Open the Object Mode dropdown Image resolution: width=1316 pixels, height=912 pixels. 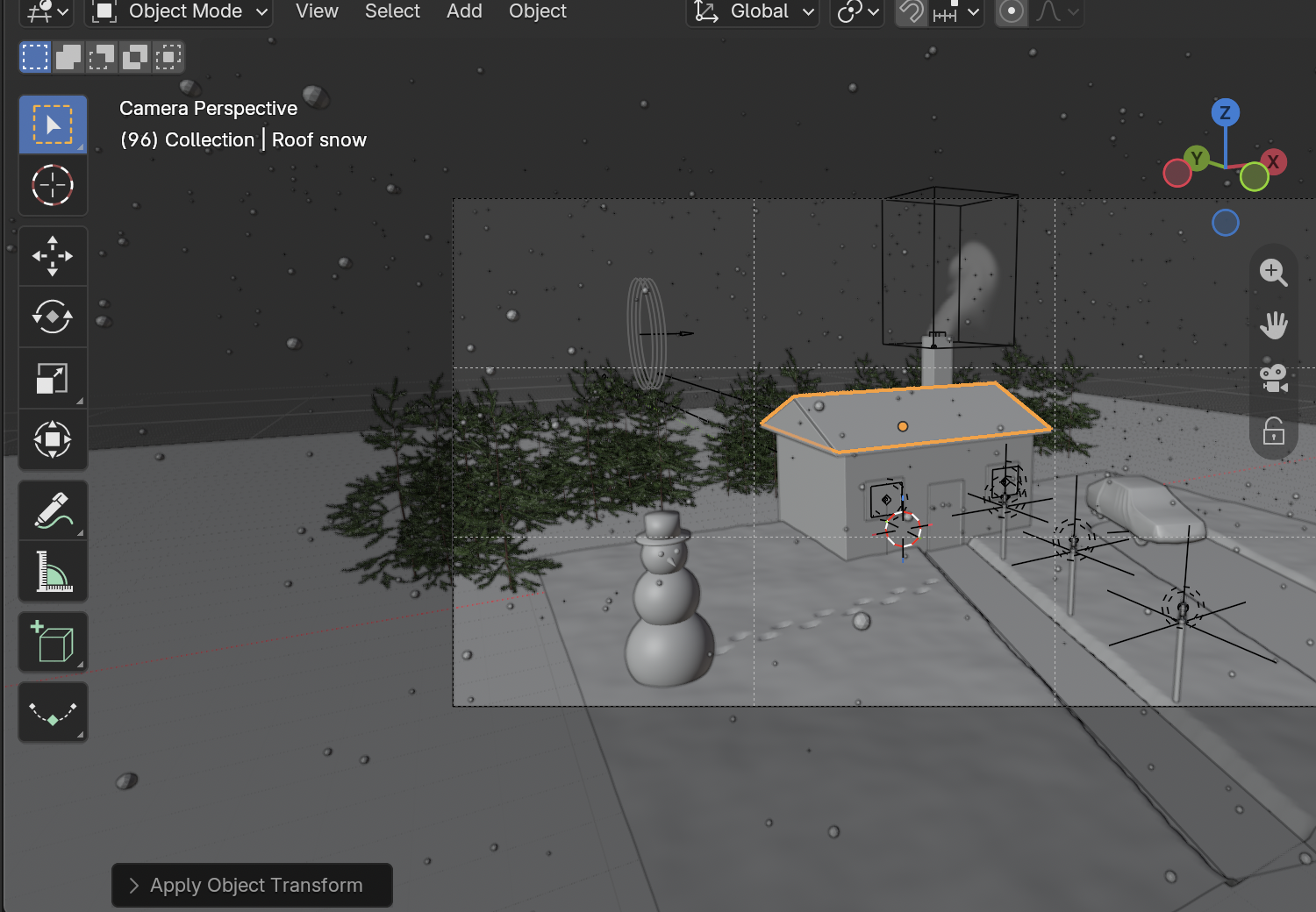pos(179,12)
